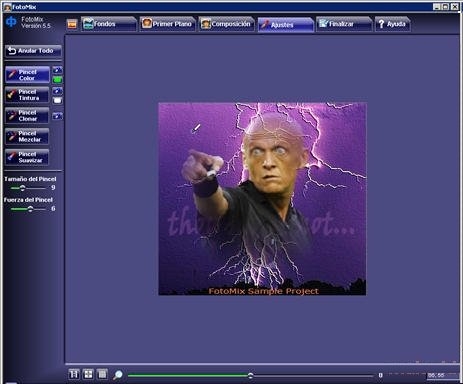Close the FotoMix window
The width and height of the screenshot is (463, 384).
(455, 7)
